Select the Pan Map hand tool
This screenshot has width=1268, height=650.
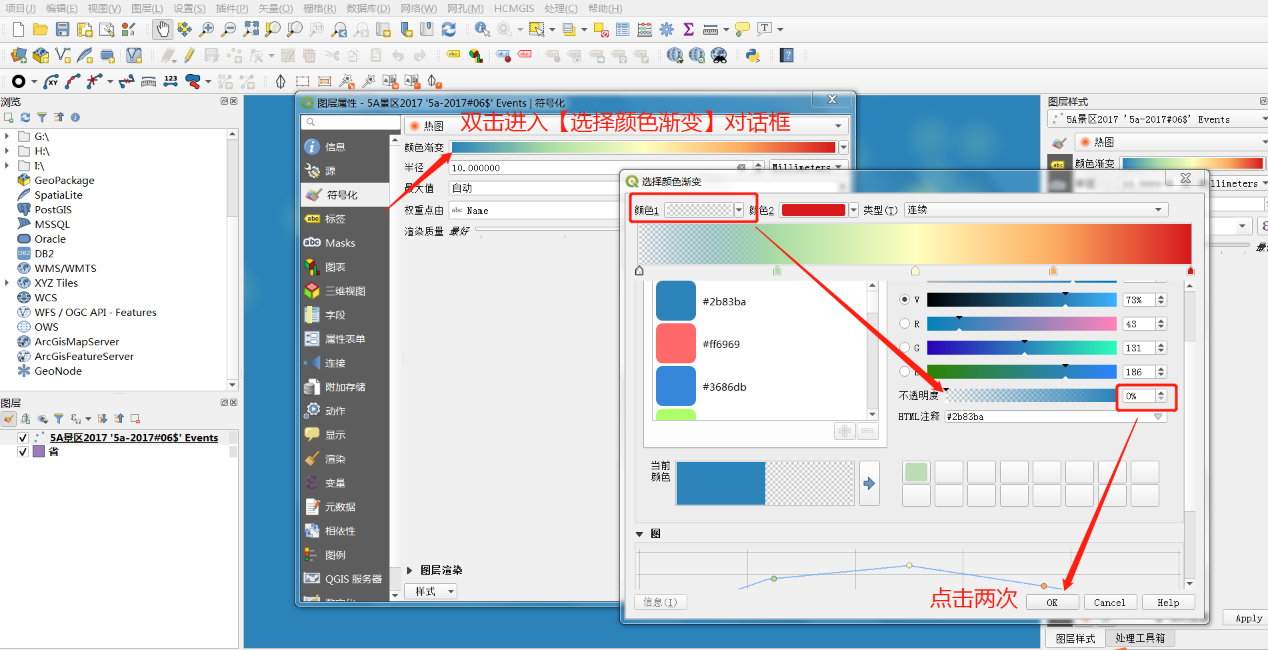(162, 30)
